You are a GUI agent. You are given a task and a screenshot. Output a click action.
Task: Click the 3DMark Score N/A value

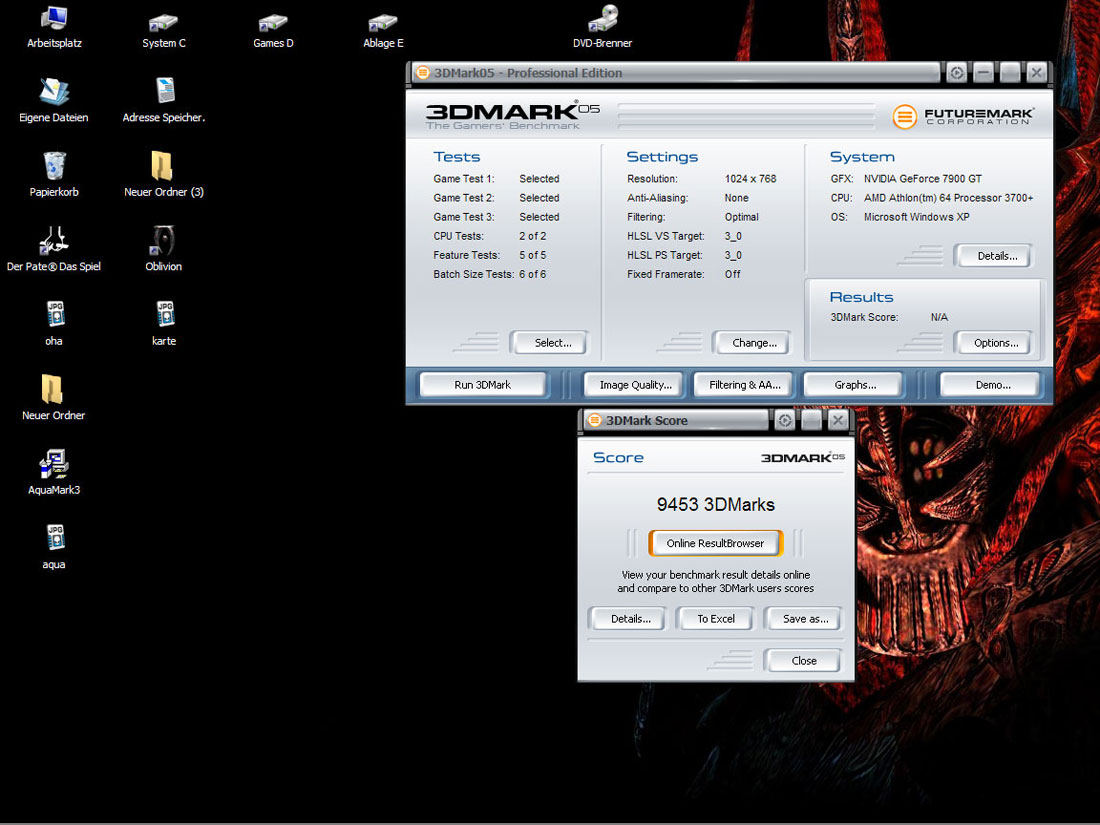point(939,317)
